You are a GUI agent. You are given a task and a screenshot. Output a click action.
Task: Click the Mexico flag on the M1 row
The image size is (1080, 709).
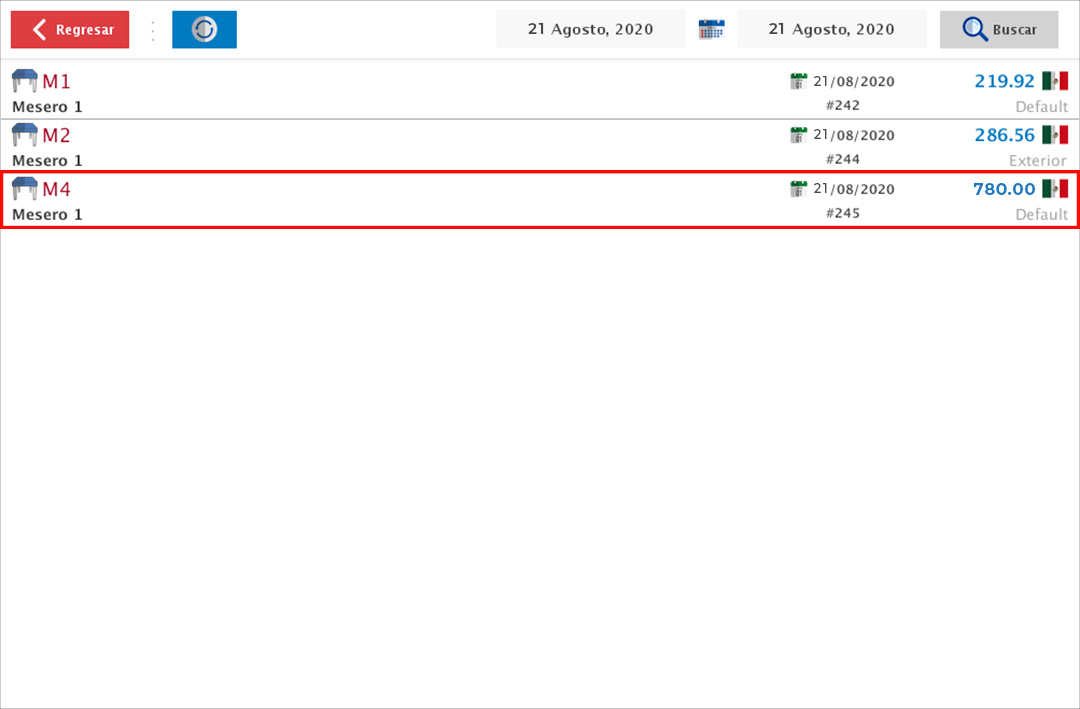pyautogui.click(x=1054, y=81)
